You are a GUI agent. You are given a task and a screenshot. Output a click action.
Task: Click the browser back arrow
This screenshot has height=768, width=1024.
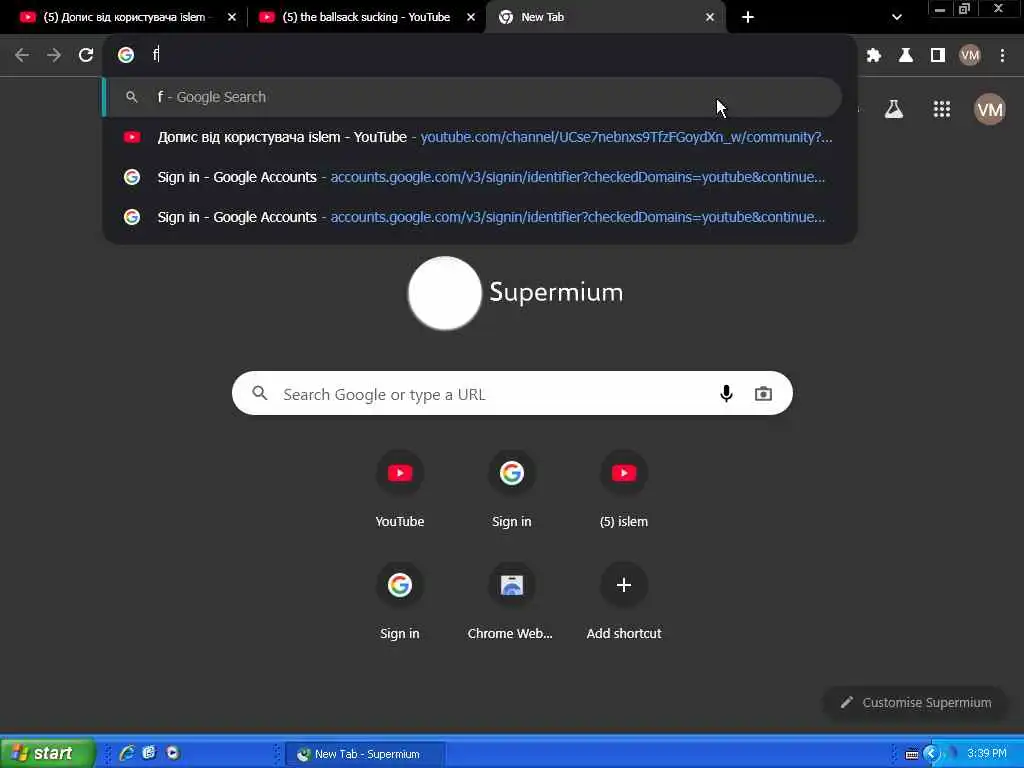coord(22,55)
